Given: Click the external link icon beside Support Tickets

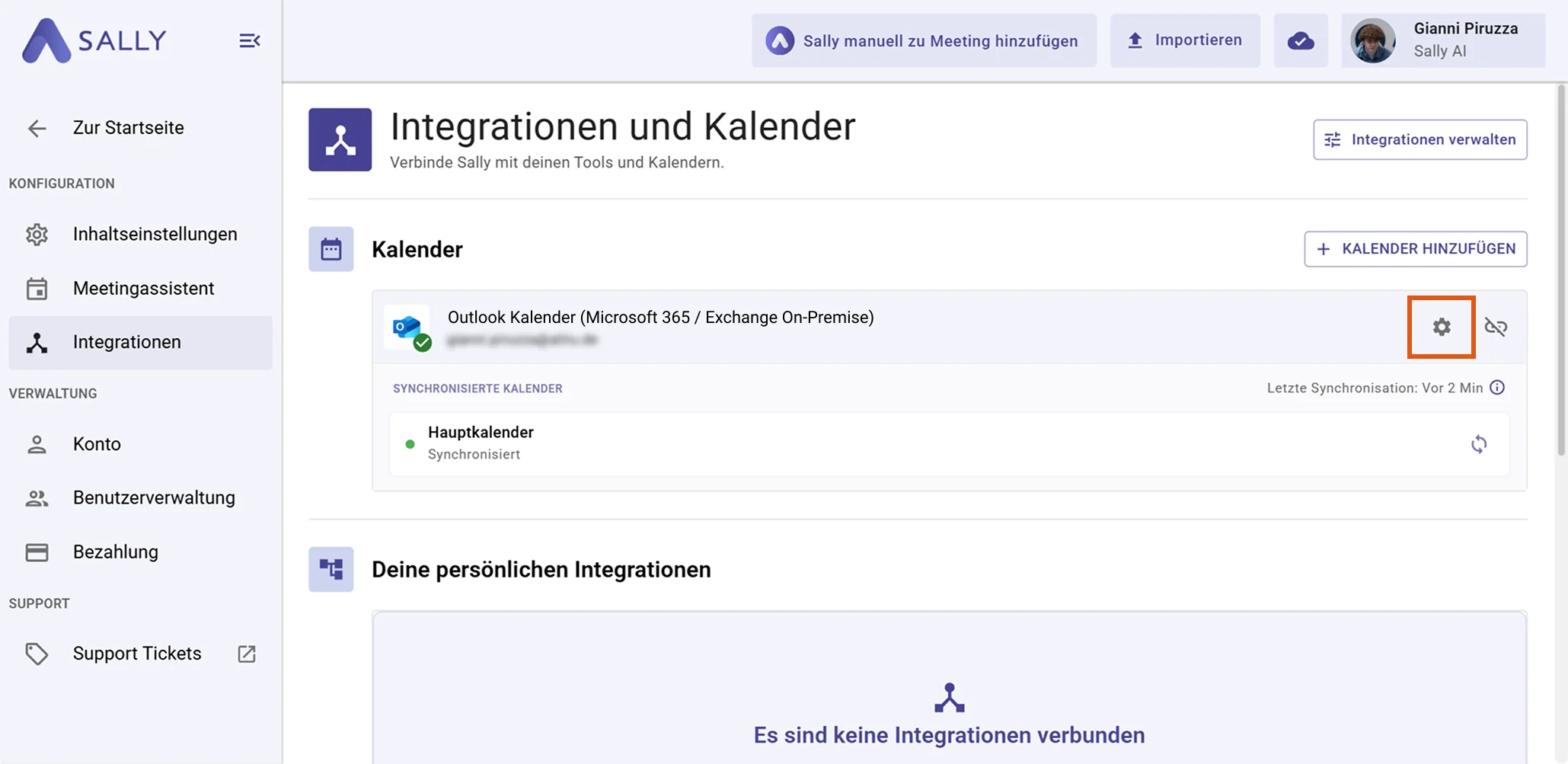Looking at the screenshot, I should (247, 654).
